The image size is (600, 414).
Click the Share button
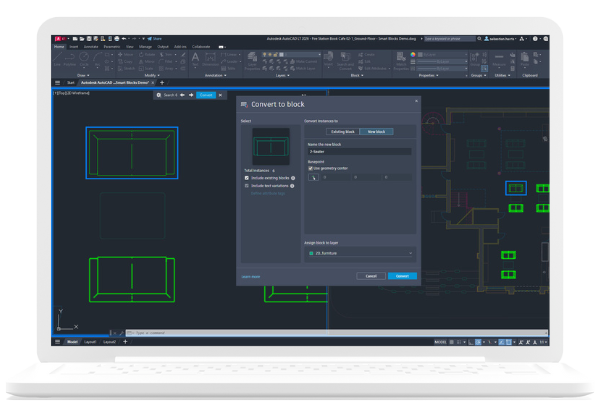[x=155, y=39]
